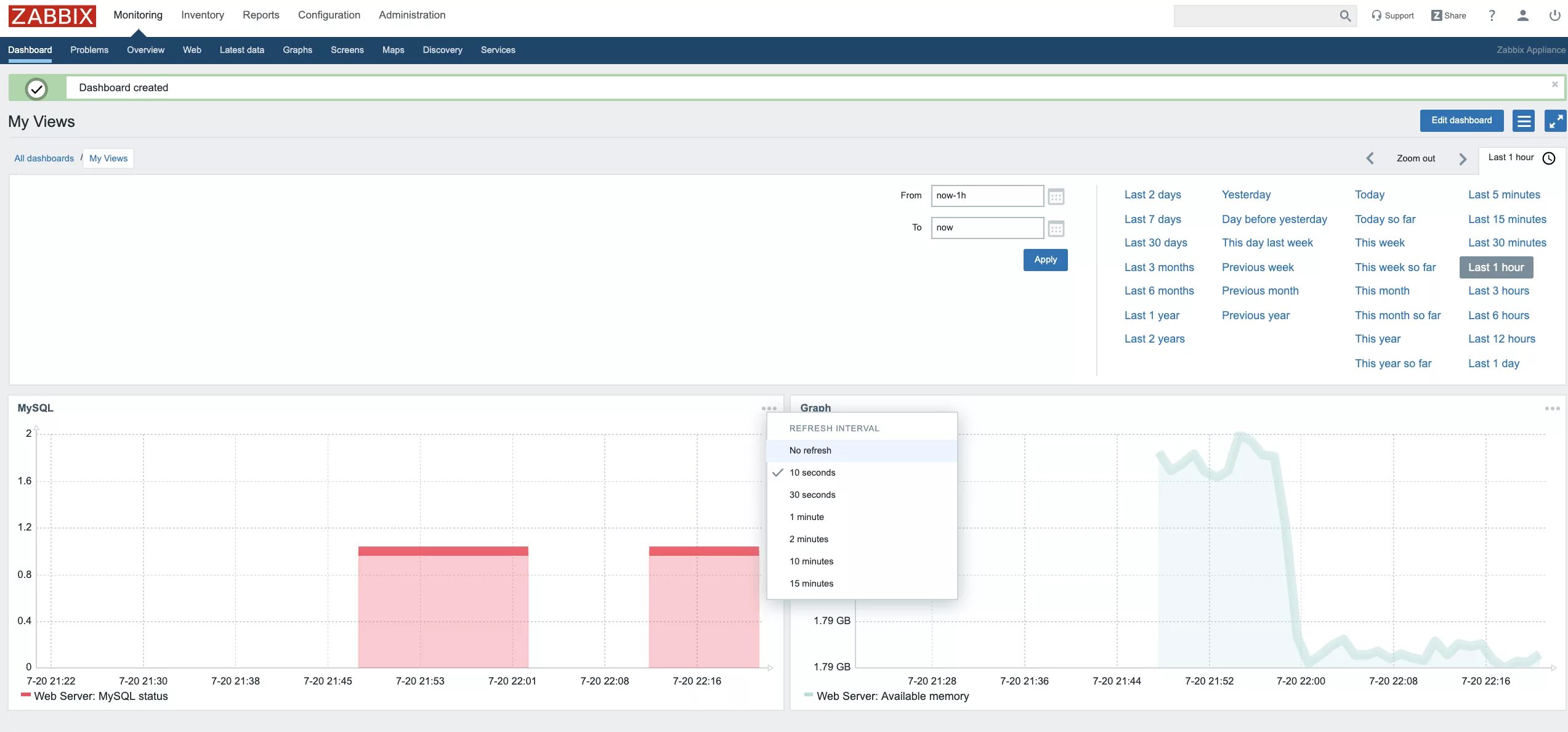Shift time period back with left chevron
1568x732 pixels.
pos(1370,158)
